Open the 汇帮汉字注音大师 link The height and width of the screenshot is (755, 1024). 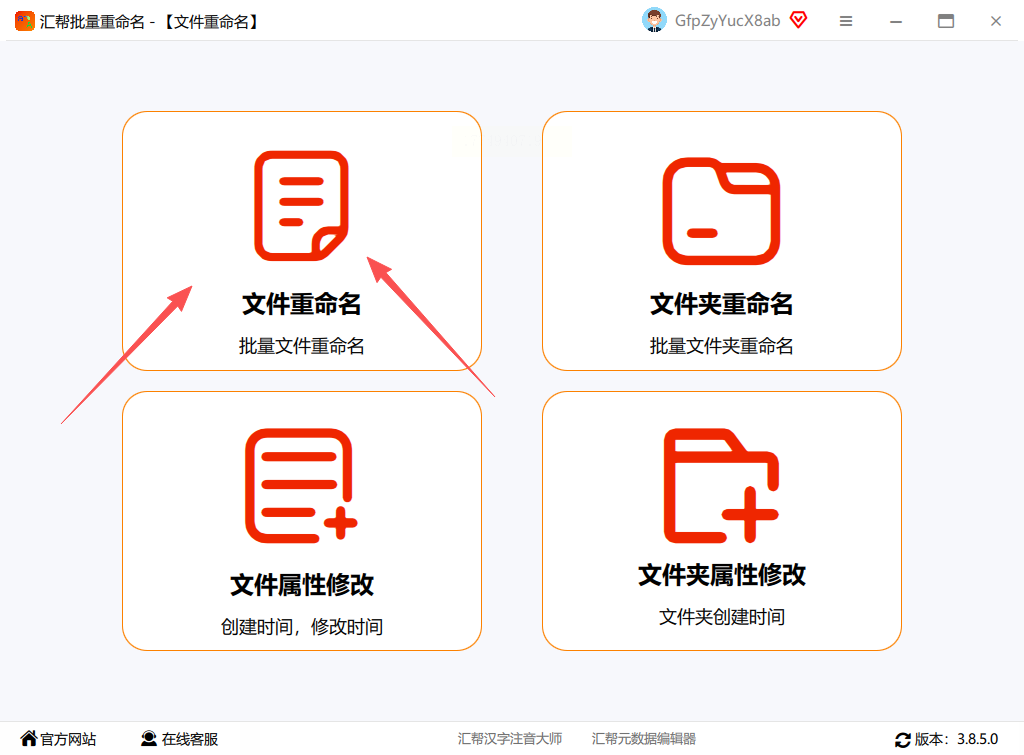click(509, 739)
